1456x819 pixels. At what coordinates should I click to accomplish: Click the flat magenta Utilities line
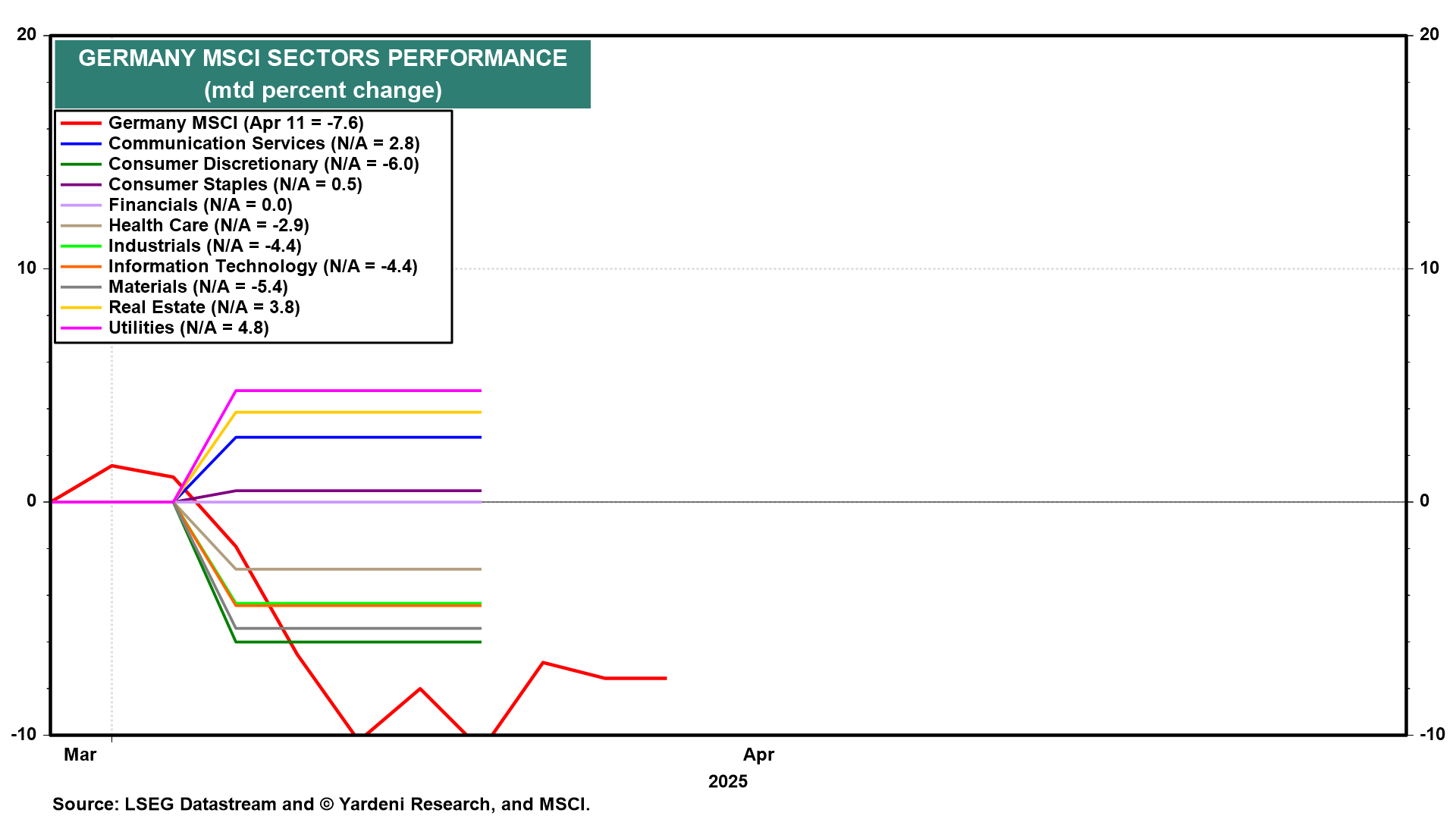tap(356, 391)
